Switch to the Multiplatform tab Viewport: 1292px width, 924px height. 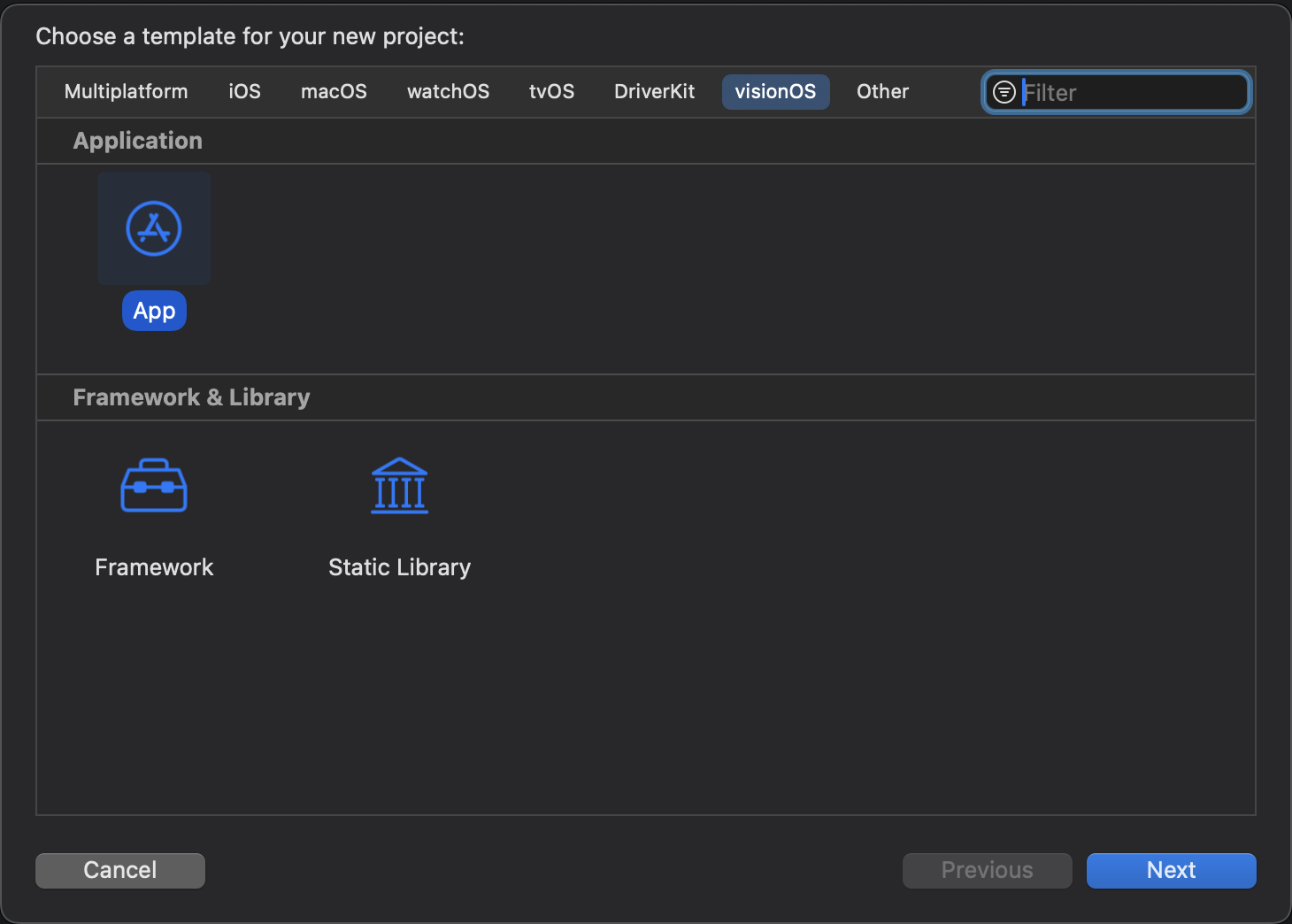coord(126,92)
